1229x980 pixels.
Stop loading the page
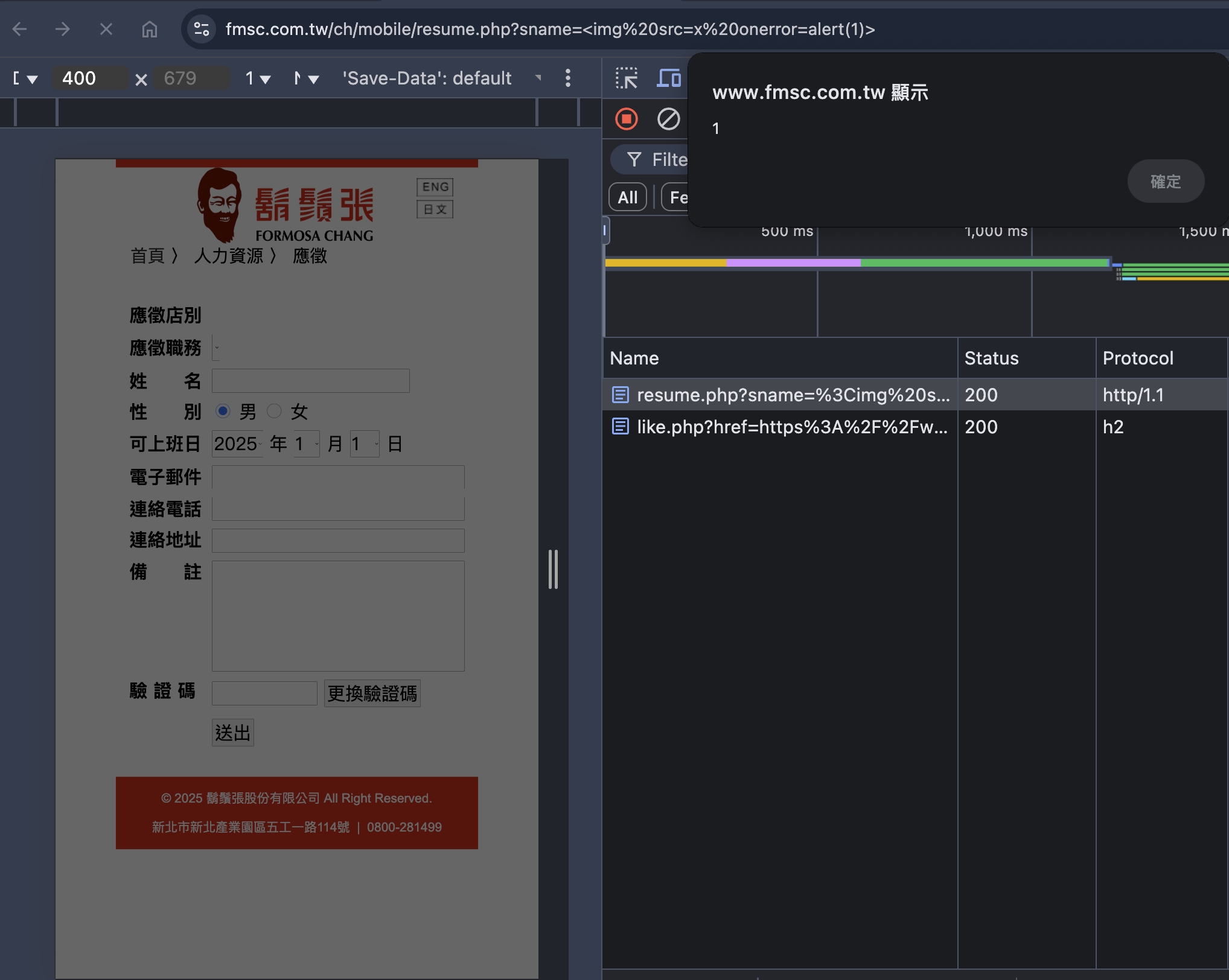[106, 29]
